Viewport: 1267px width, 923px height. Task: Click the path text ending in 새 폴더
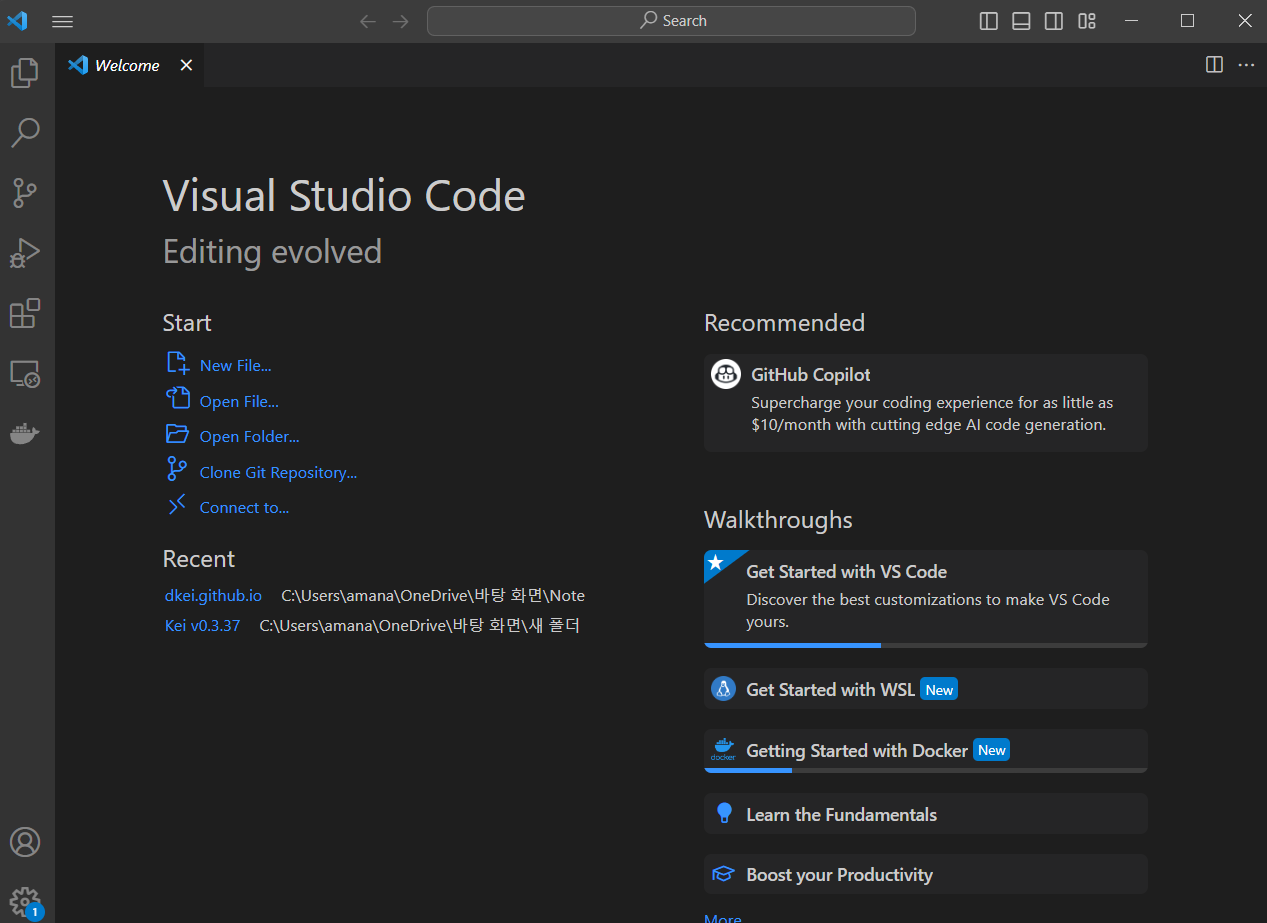[420, 626]
